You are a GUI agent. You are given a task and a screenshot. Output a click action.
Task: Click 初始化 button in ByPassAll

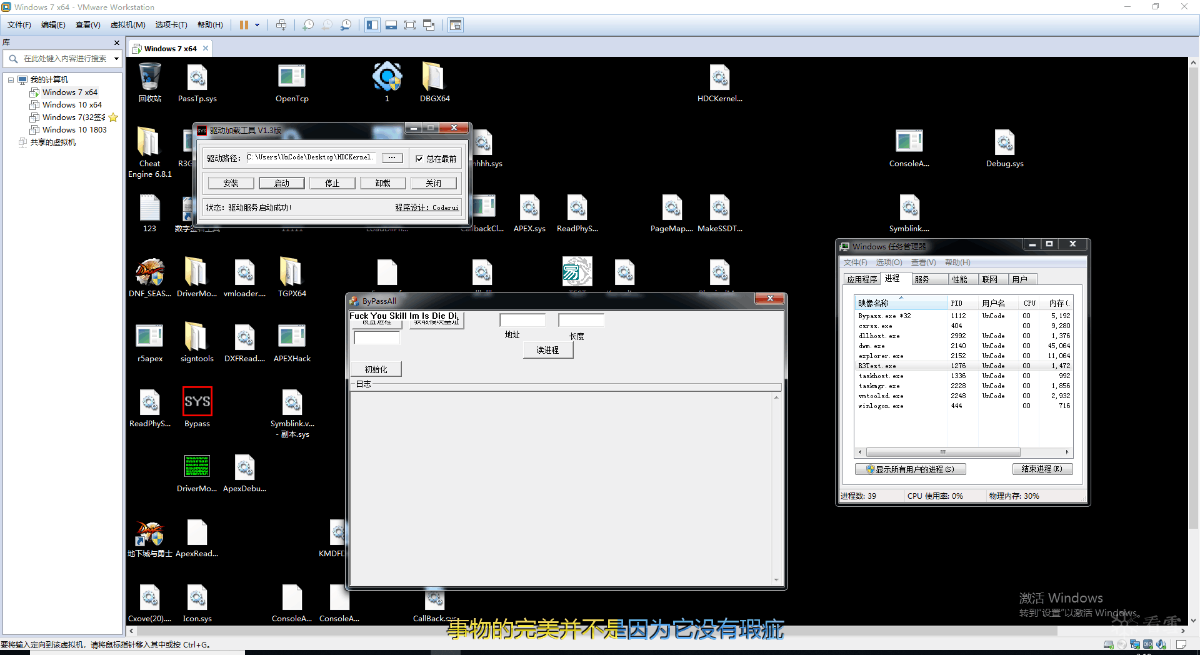tap(376, 369)
